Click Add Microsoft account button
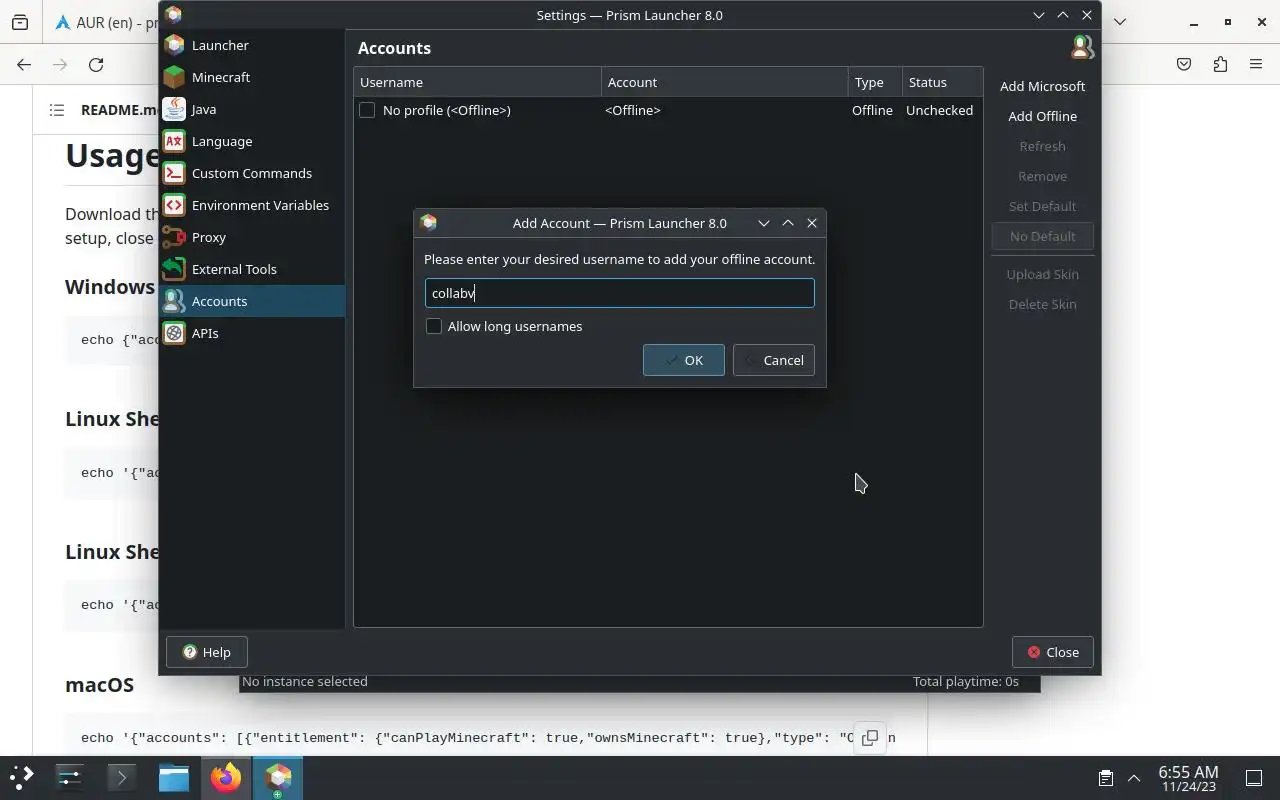 [x=1042, y=86]
